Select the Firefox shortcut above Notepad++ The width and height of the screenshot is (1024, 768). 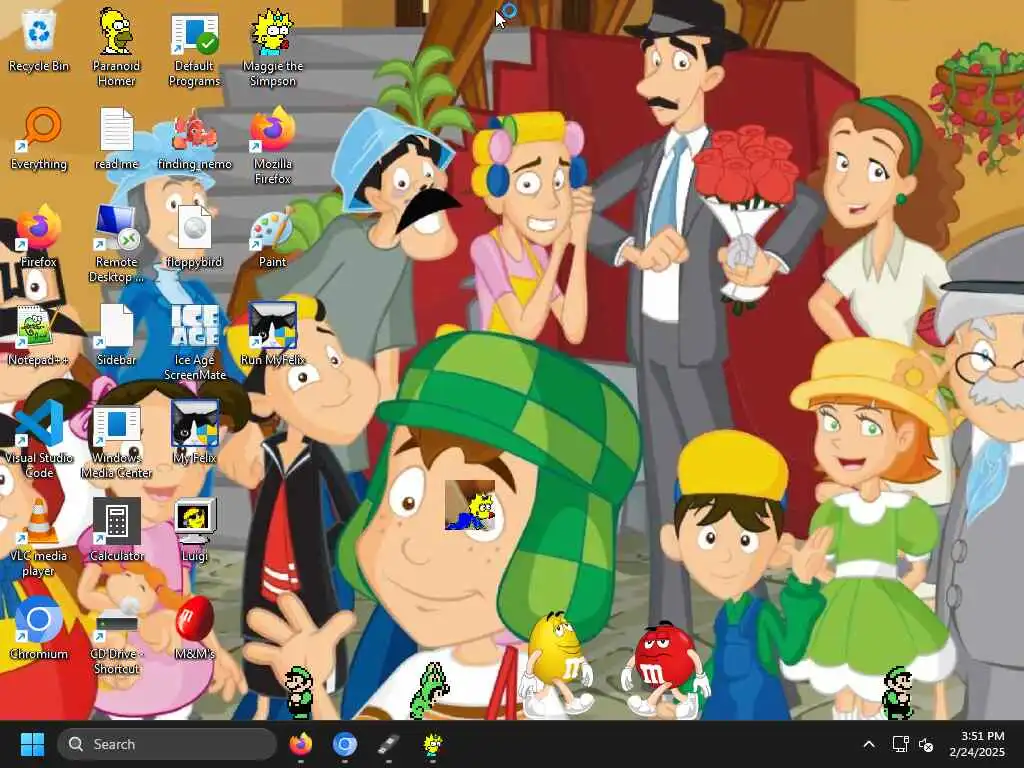[x=39, y=236]
